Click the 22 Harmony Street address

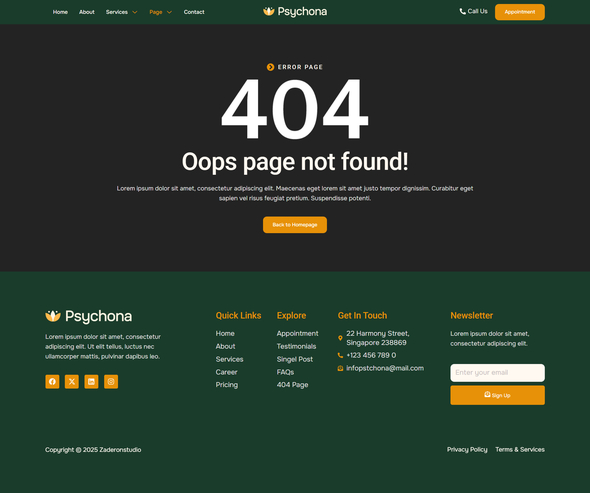[x=378, y=338]
